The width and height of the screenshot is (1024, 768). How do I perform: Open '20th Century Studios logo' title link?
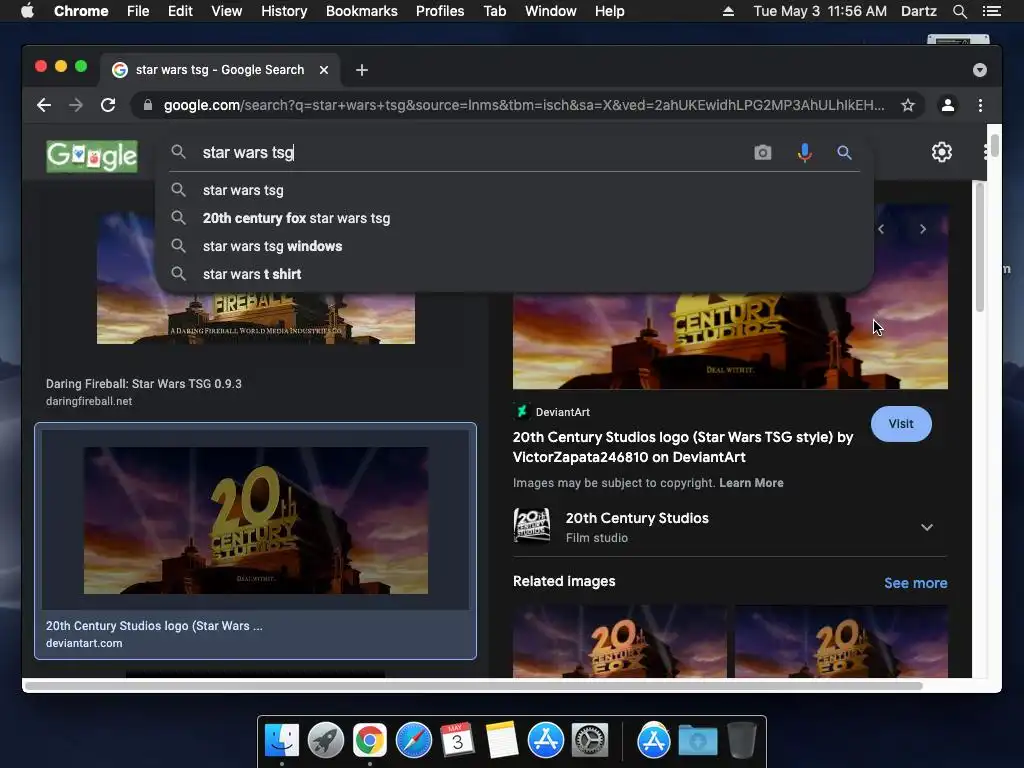pos(683,447)
